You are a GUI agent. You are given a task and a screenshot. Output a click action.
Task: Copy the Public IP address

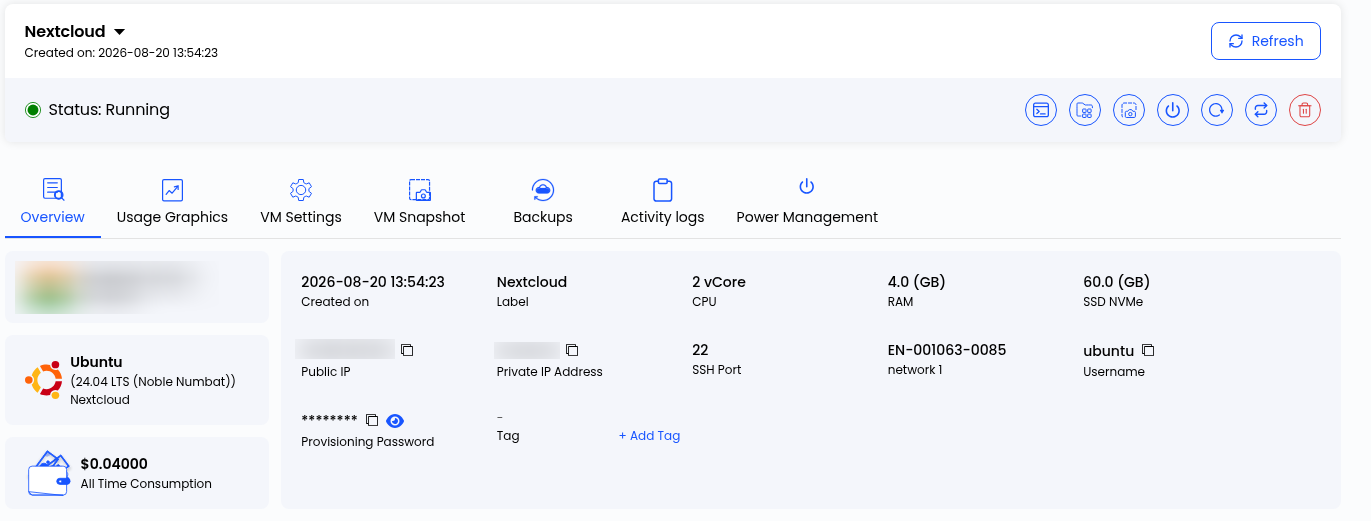coord(407,350)
